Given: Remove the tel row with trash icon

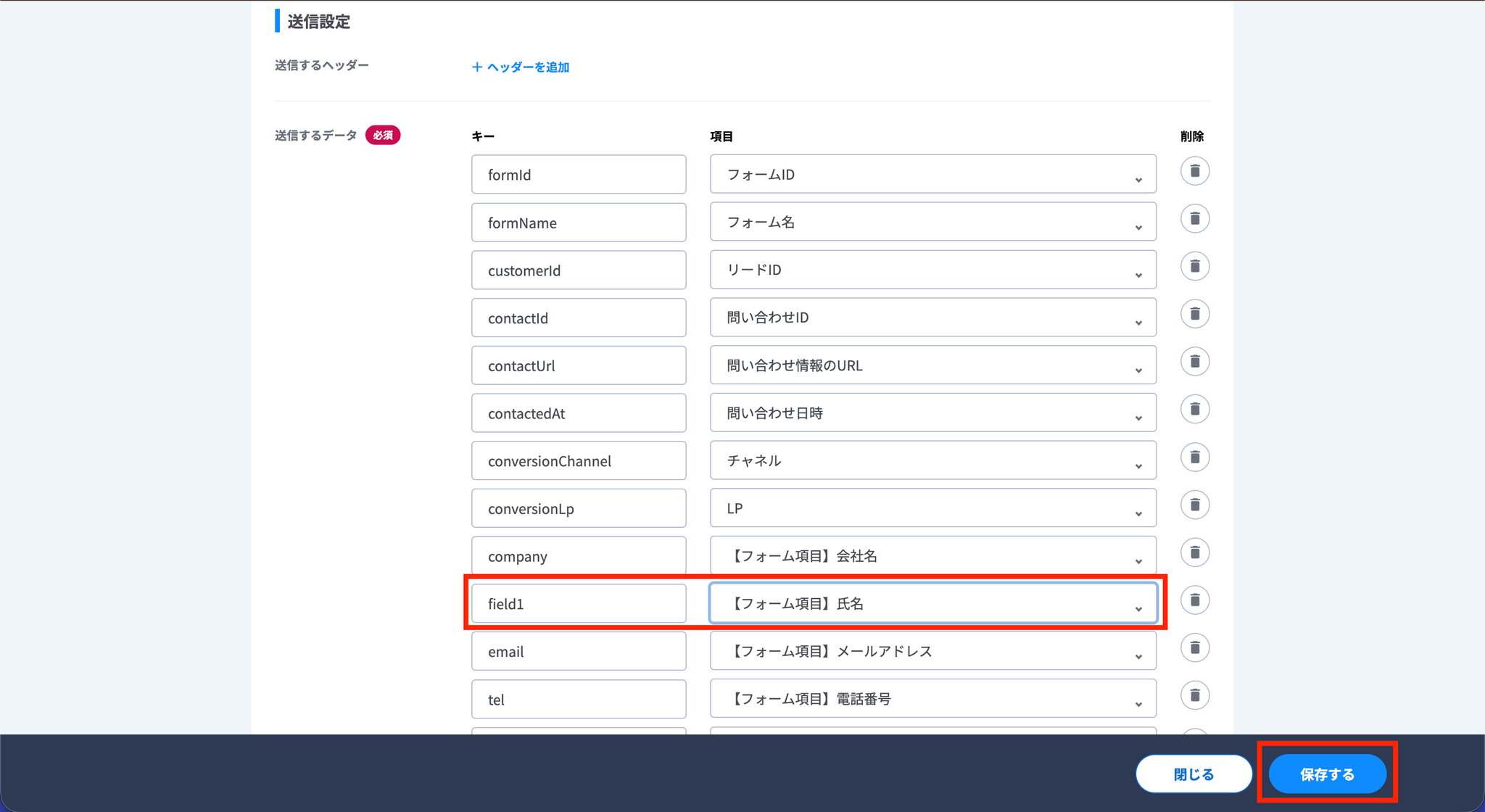Looking at the screenshot, I should [1194, 696].
